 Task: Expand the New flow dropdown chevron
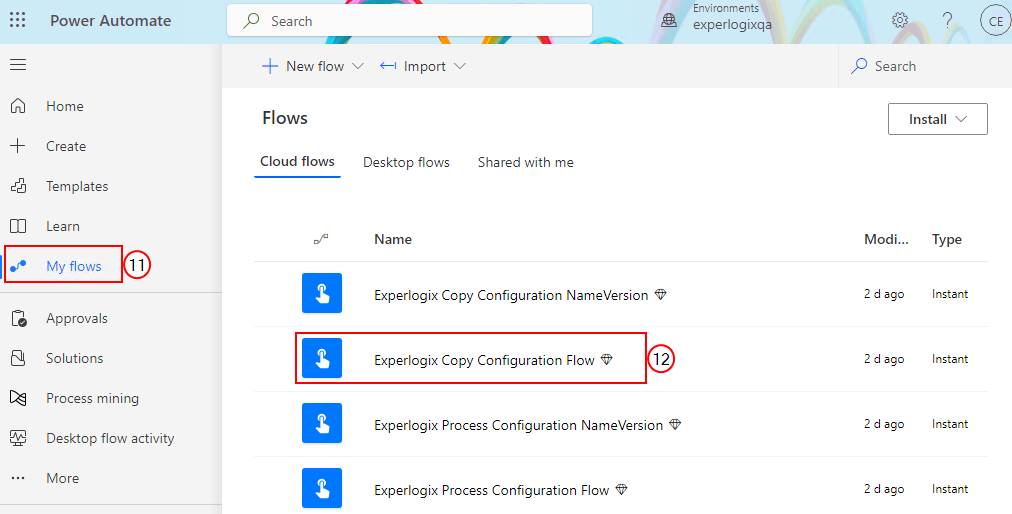(358, 67)
